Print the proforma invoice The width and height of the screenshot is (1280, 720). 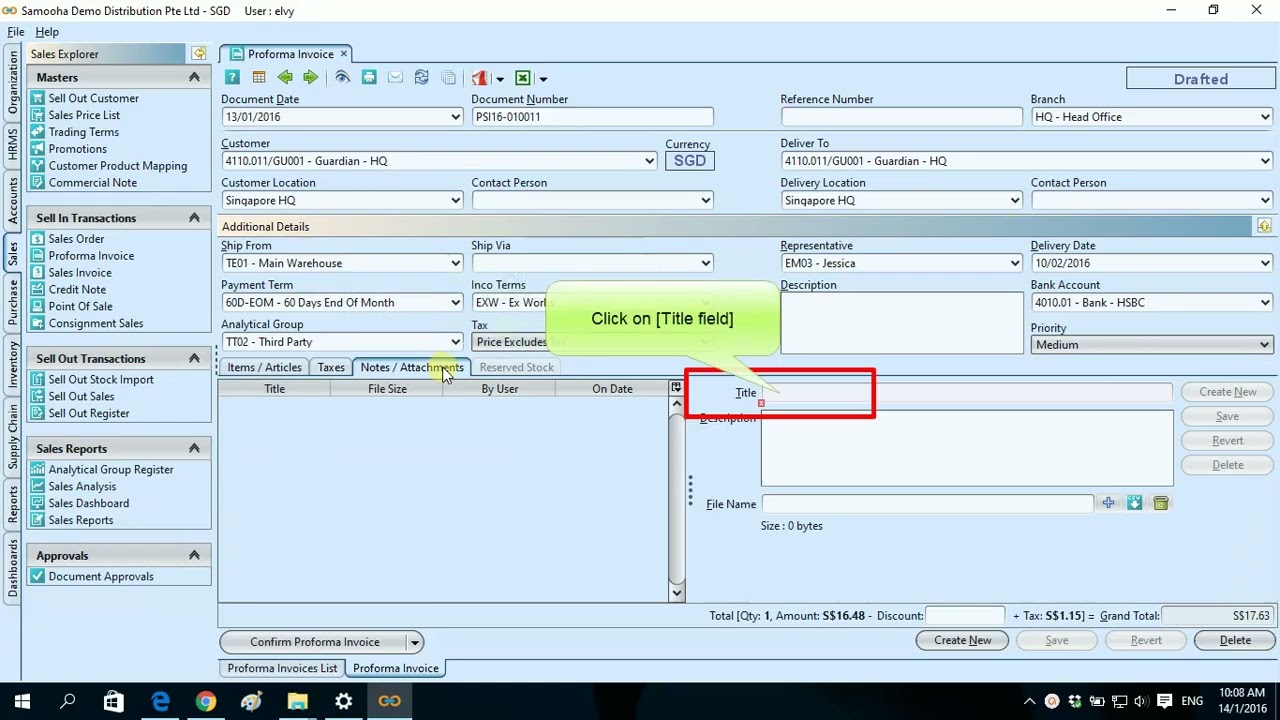(x=369, y=78)
